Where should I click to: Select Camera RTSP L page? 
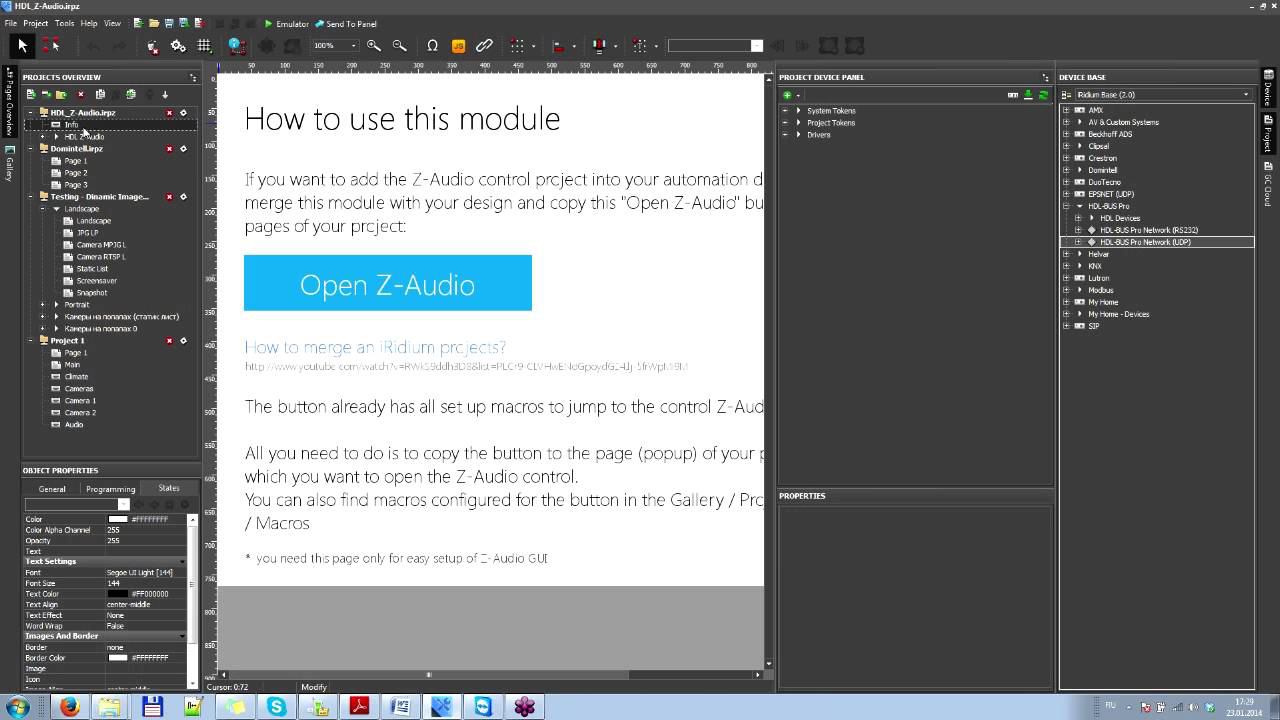pyautogui.click(x=101, y=257)
